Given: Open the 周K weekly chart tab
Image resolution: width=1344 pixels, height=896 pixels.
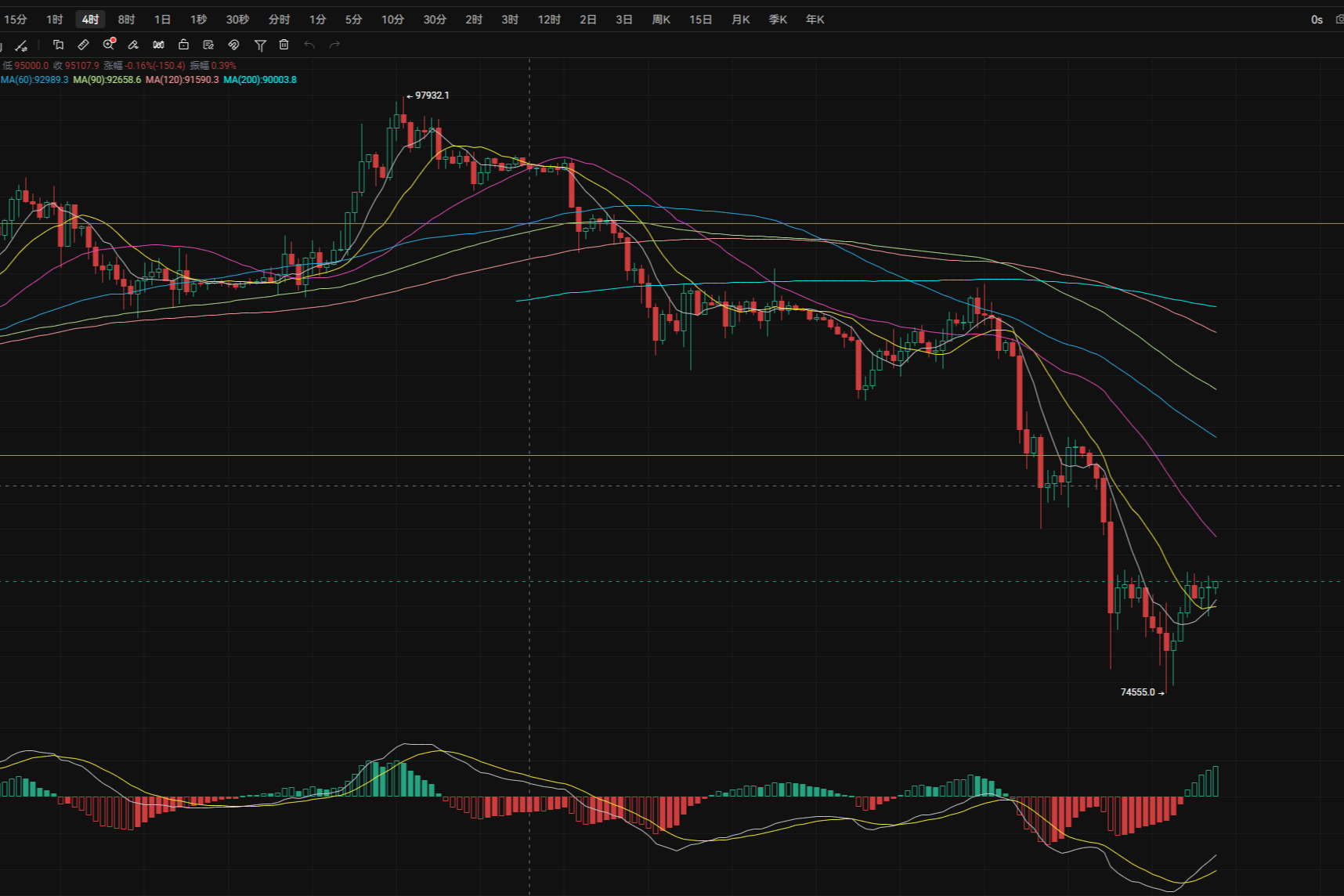Looking at the screenshot, I should [660, 19].
